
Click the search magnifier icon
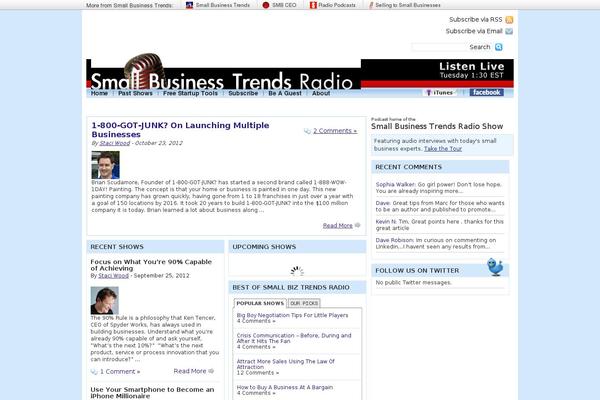coord(499,47)
